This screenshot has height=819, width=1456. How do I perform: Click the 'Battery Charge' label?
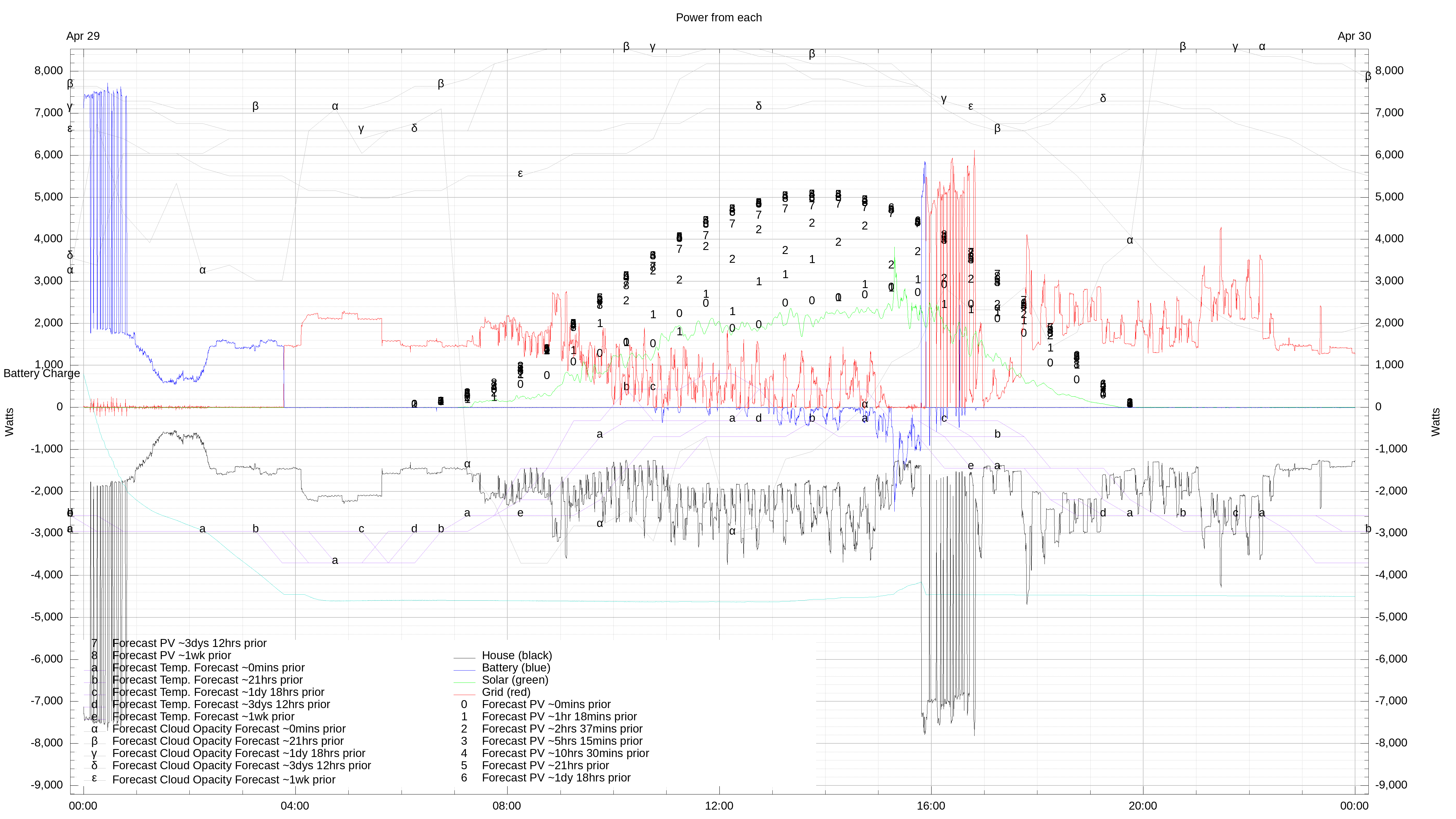point(42,374)
